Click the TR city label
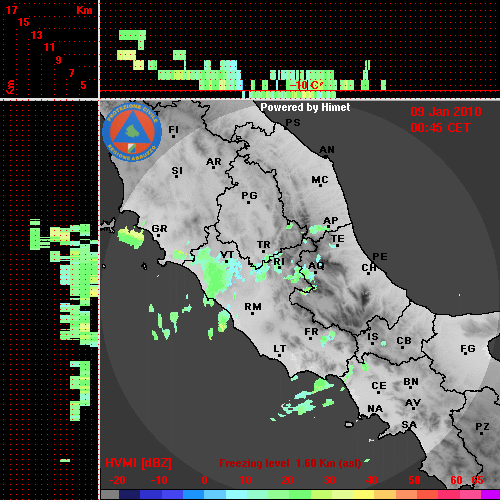 click(x=264, y=245)
